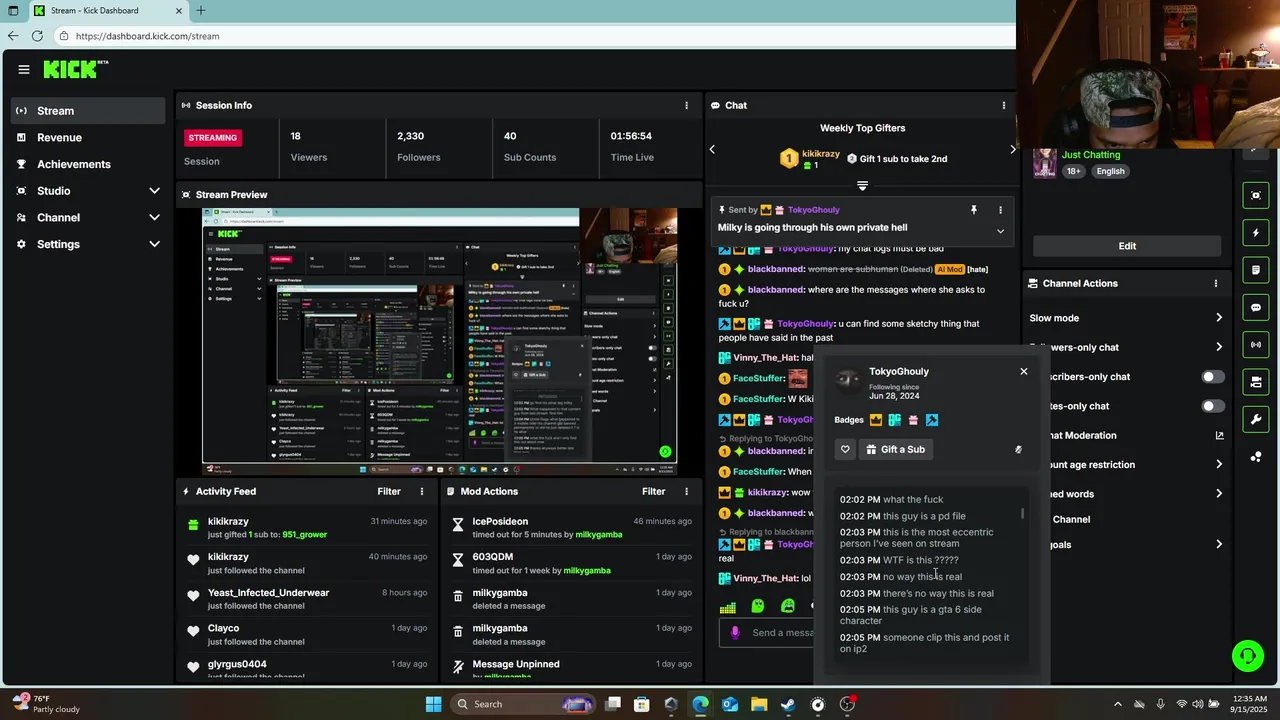1280x720 pixels.
Task: Open File Explorer from the taskbar
Action: (x=759, y=704)
